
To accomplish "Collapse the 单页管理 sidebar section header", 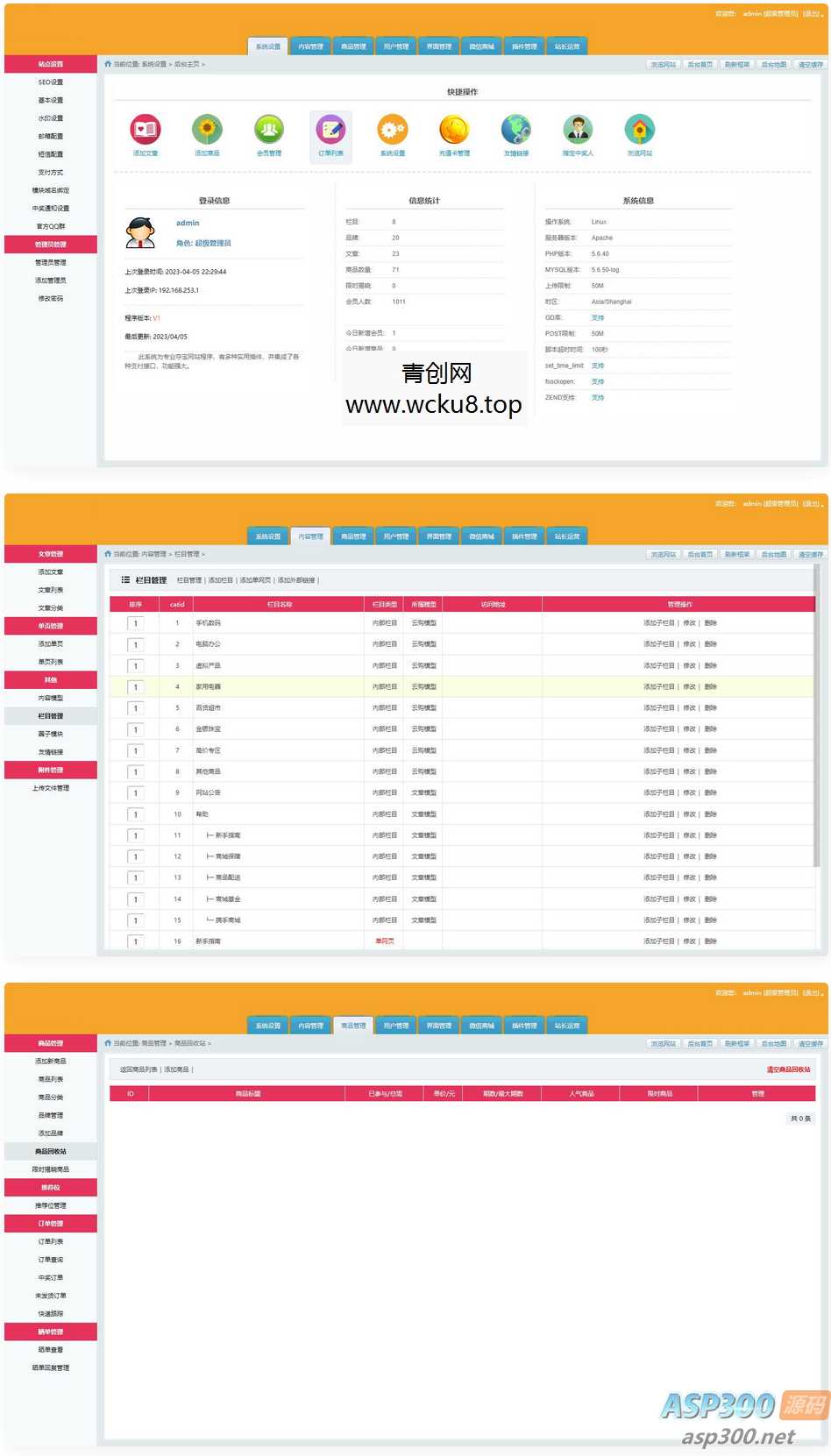I will tap(51, 626).
